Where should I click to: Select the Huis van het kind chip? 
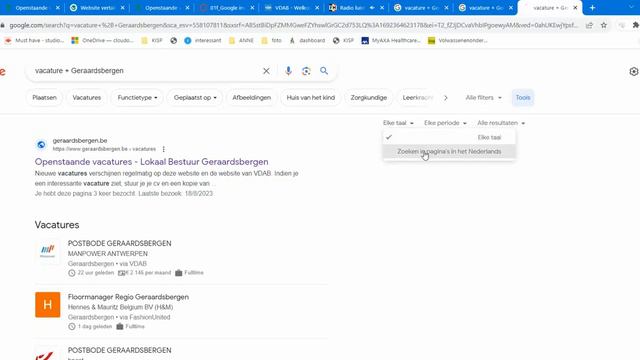311,98
